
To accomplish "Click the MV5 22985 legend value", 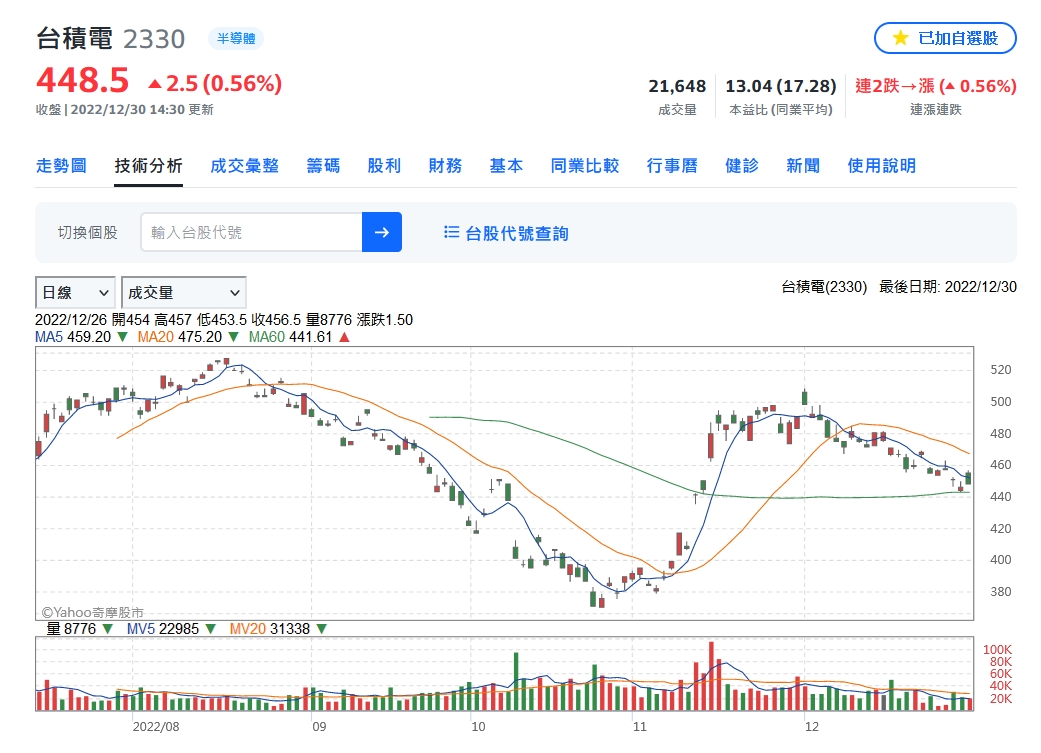I will (163, 628).
